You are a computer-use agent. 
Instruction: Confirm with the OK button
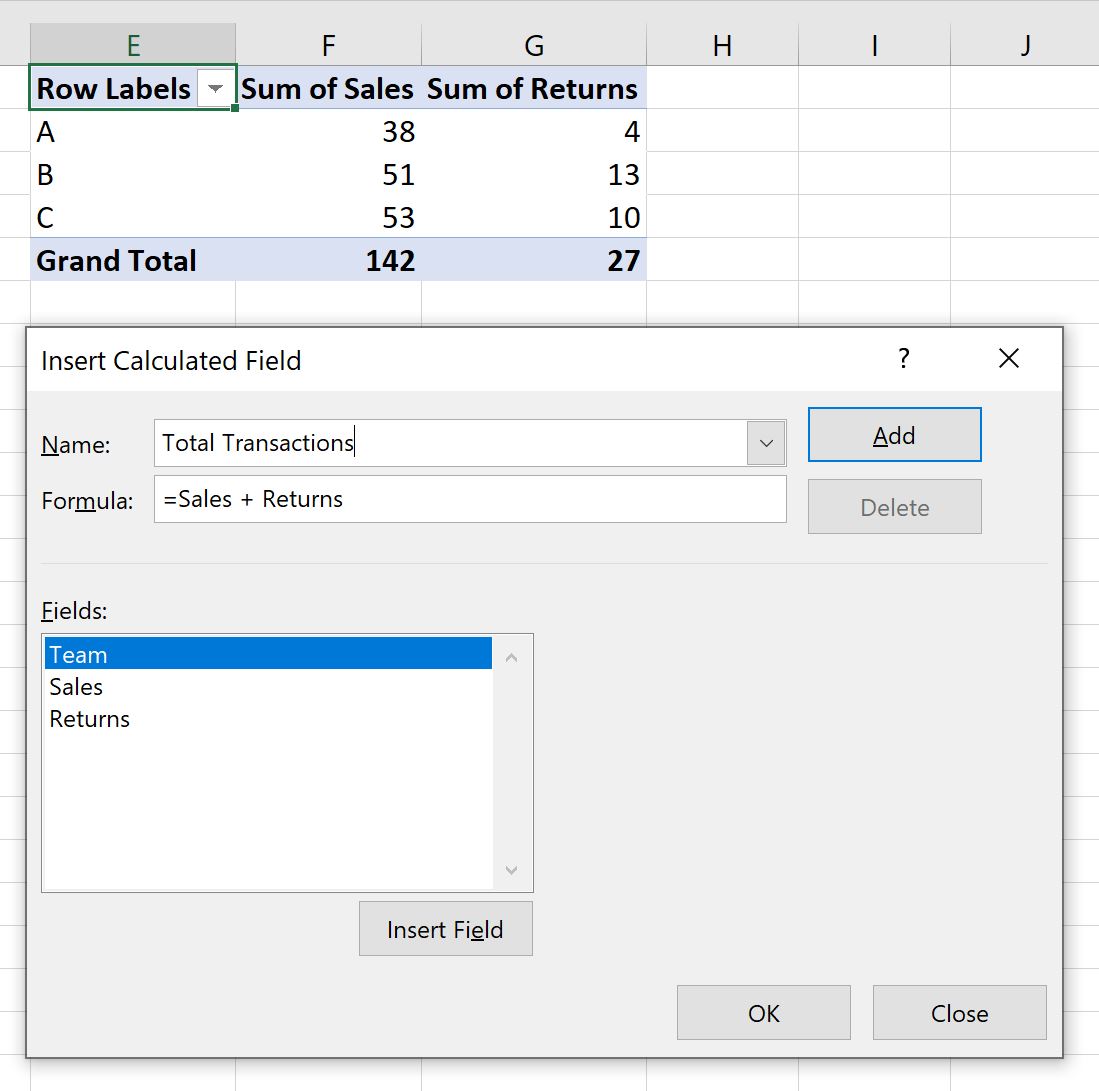tap(763, 1012)
